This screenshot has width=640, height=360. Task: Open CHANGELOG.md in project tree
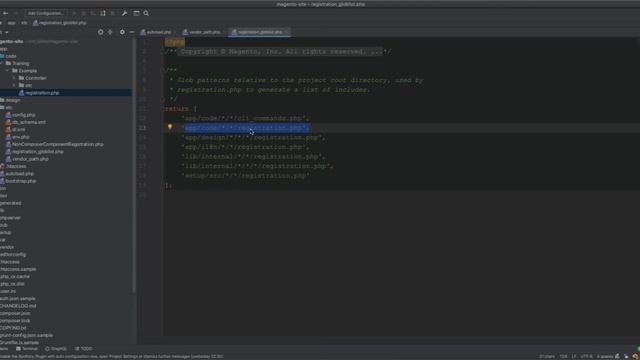pyautogui.click(x=18, y=306)
